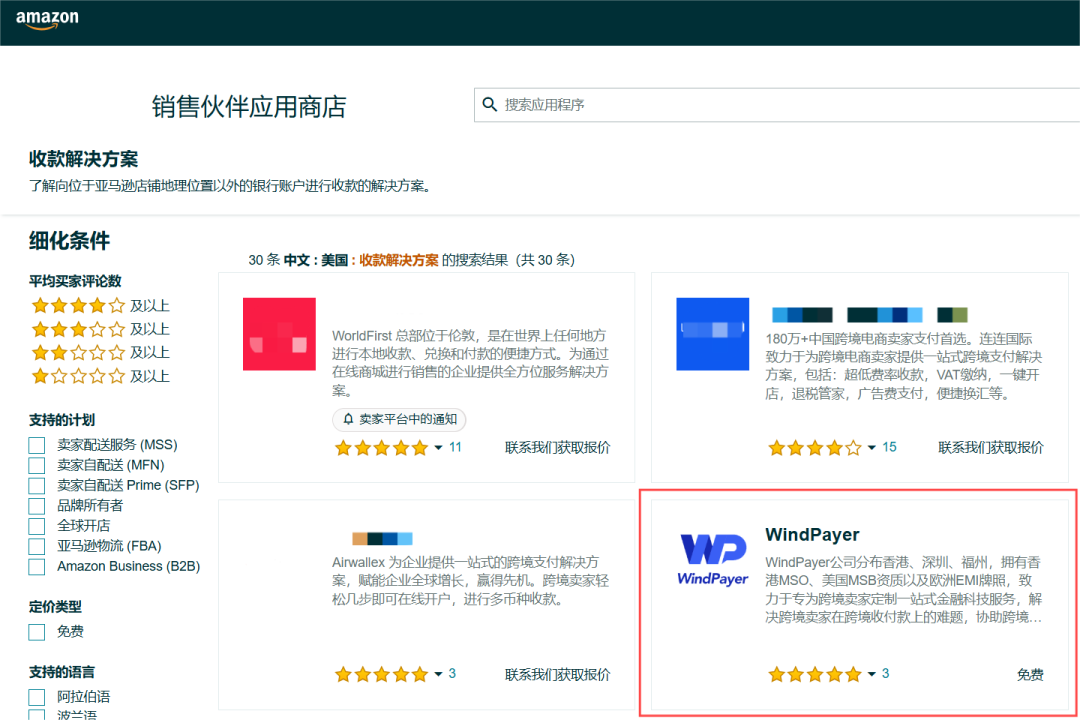Open the WorldFirst red logo thumbnail
This screenshot has height=720, width=1080.
click(279, 334)
